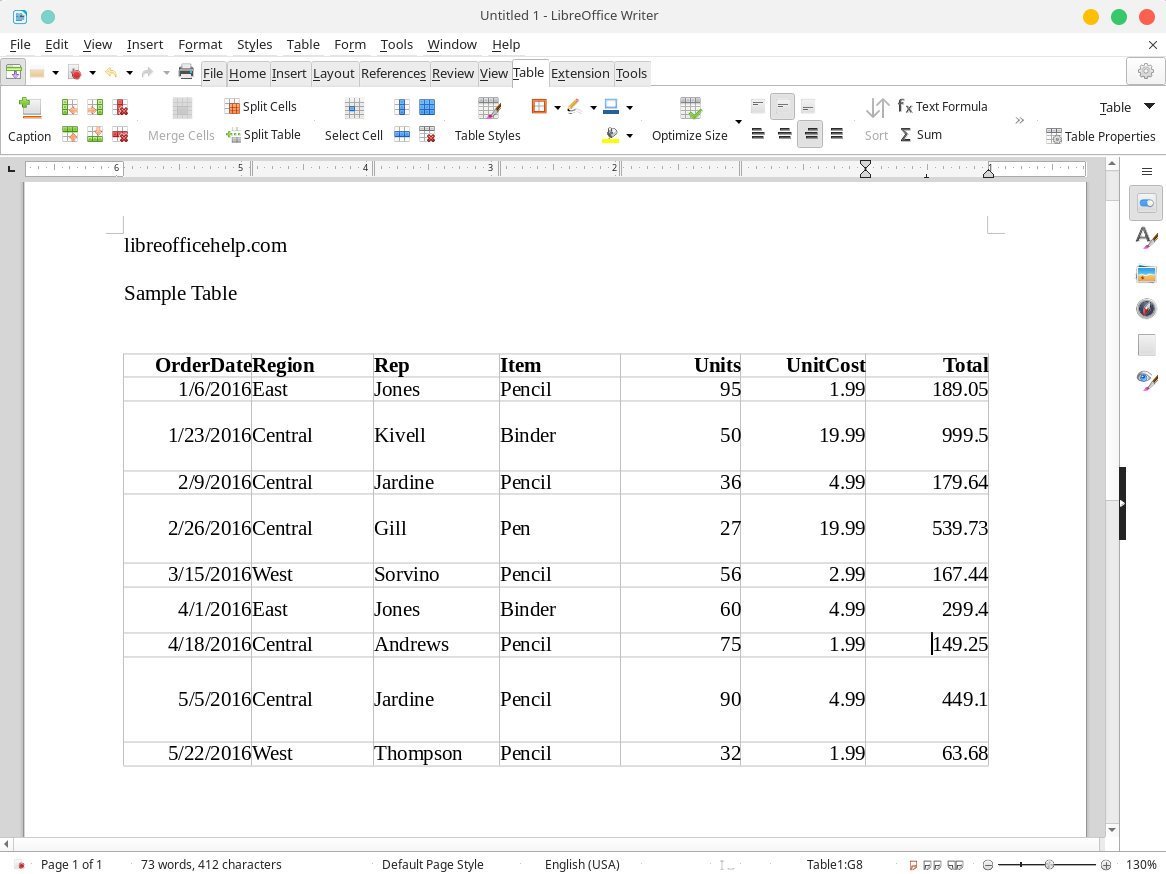The width and height of the screenshot is (1166, 874).
Task: Open the Navigator from the sidebar
Action: (1146, 308)
